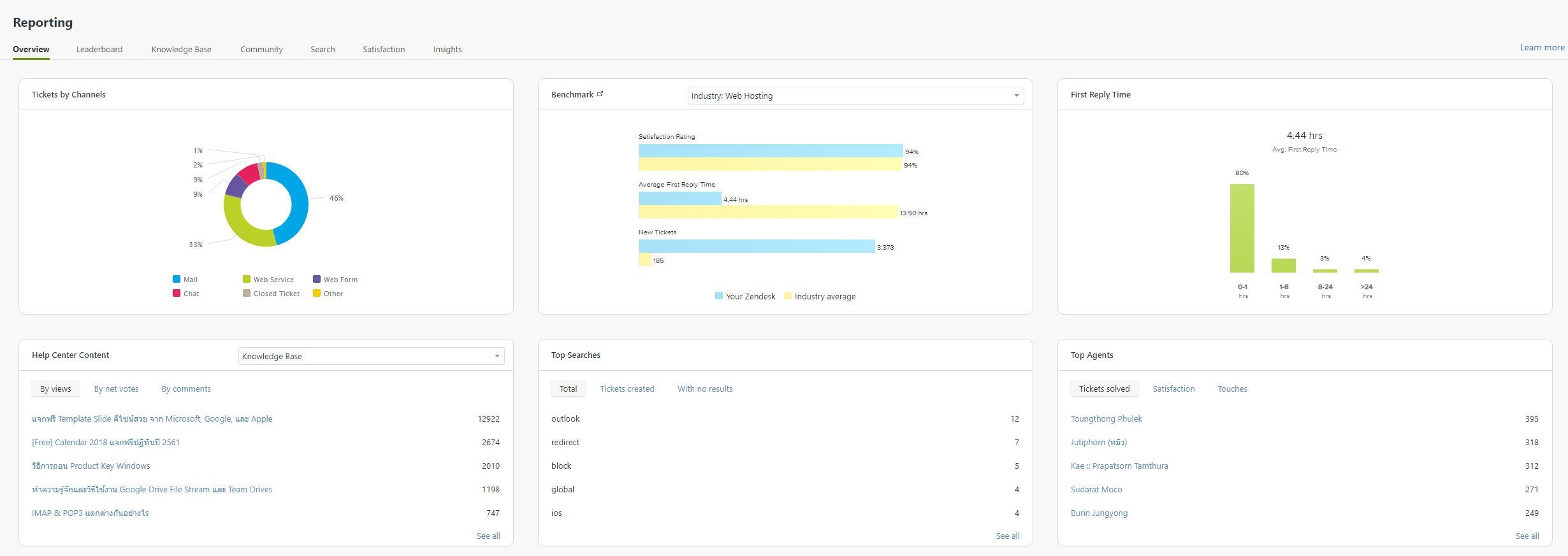Click See all under Top Searches

pyautogui.click(x=1007, y=536)
